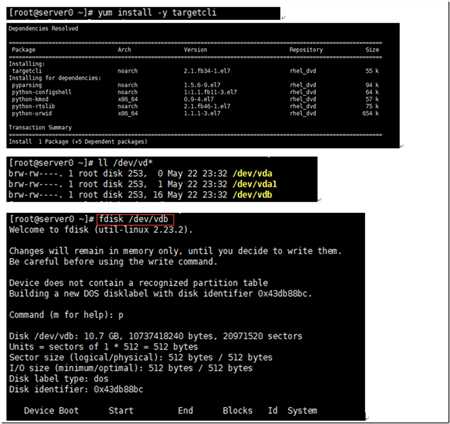
Task: Click the pyparsing dependency row
Action: pyautogui.click(x=195, y=85)
